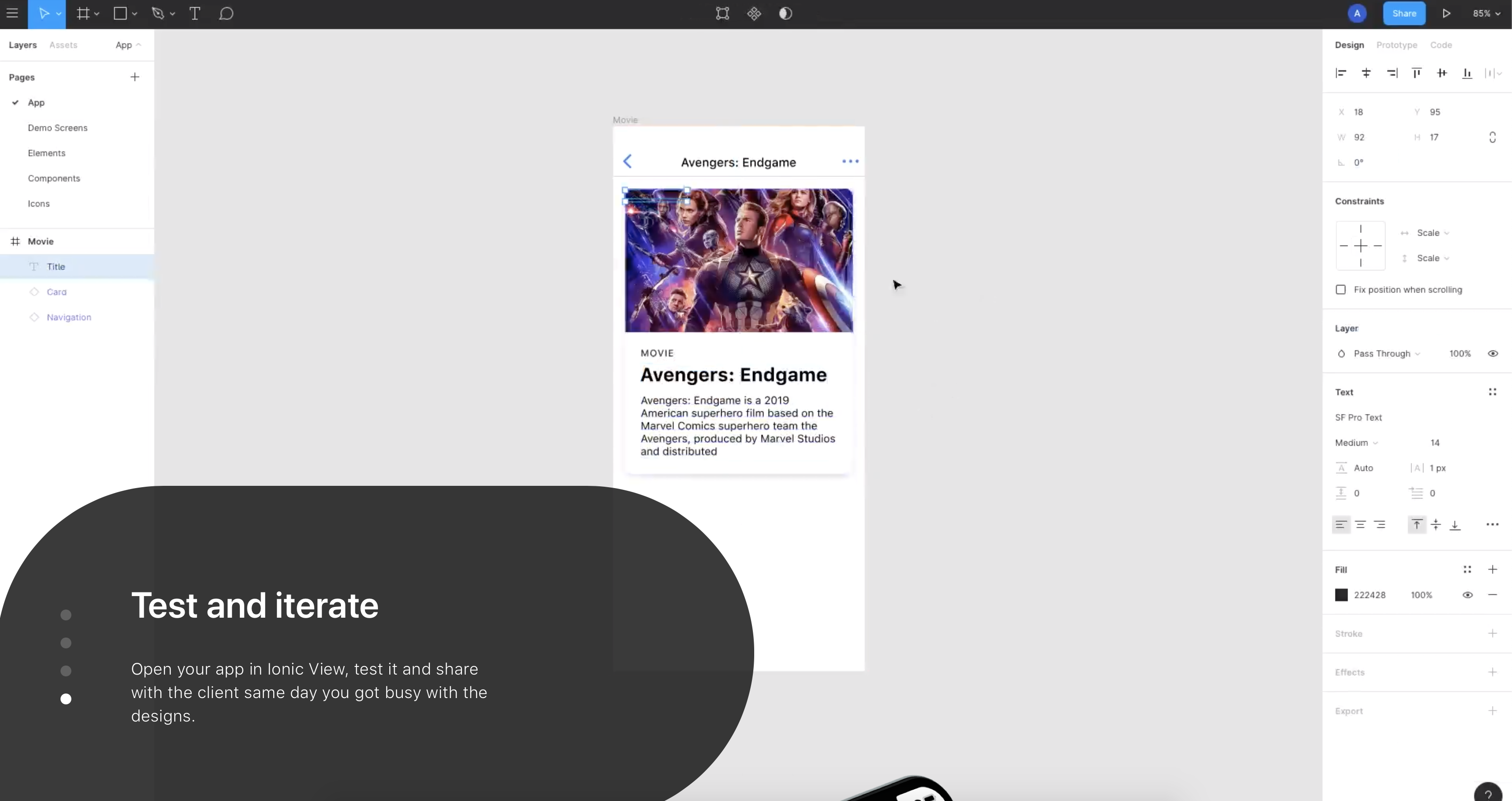Click the Create Component icon
The height and width of the screenshot is (801, 1512).
754,14
